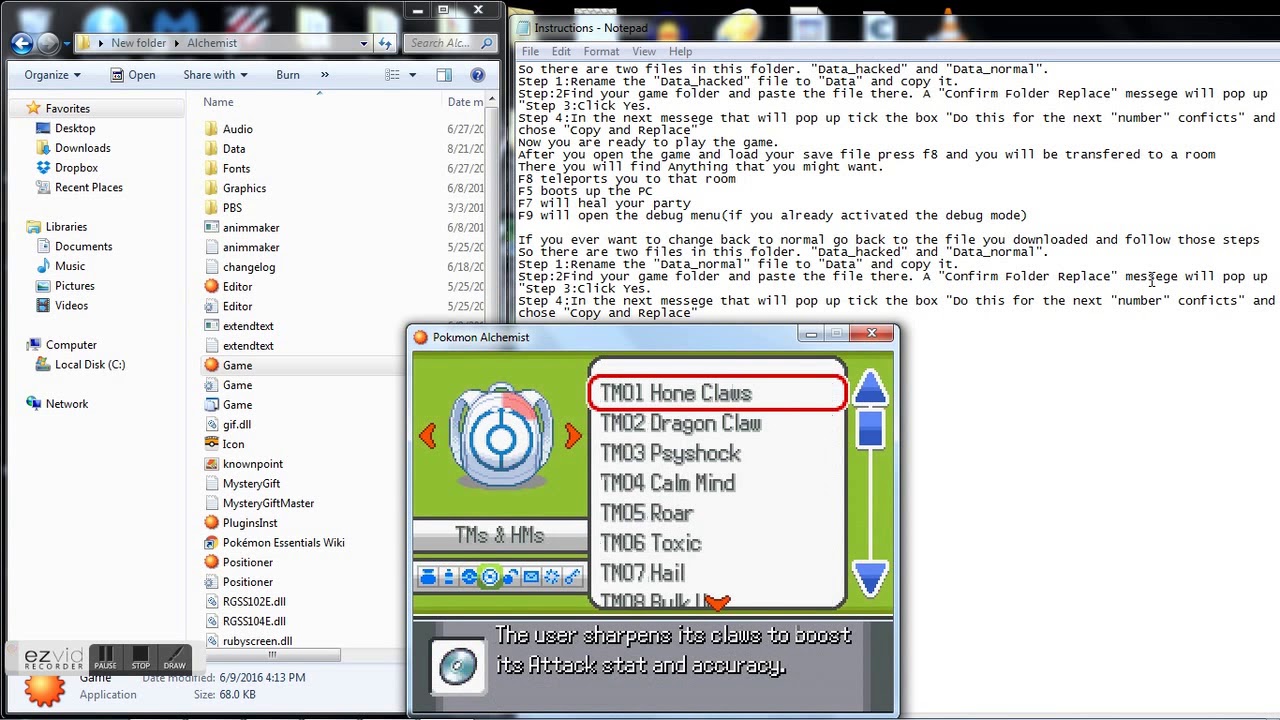
Task: Open Notepad File menu
Action: point(530,52)
